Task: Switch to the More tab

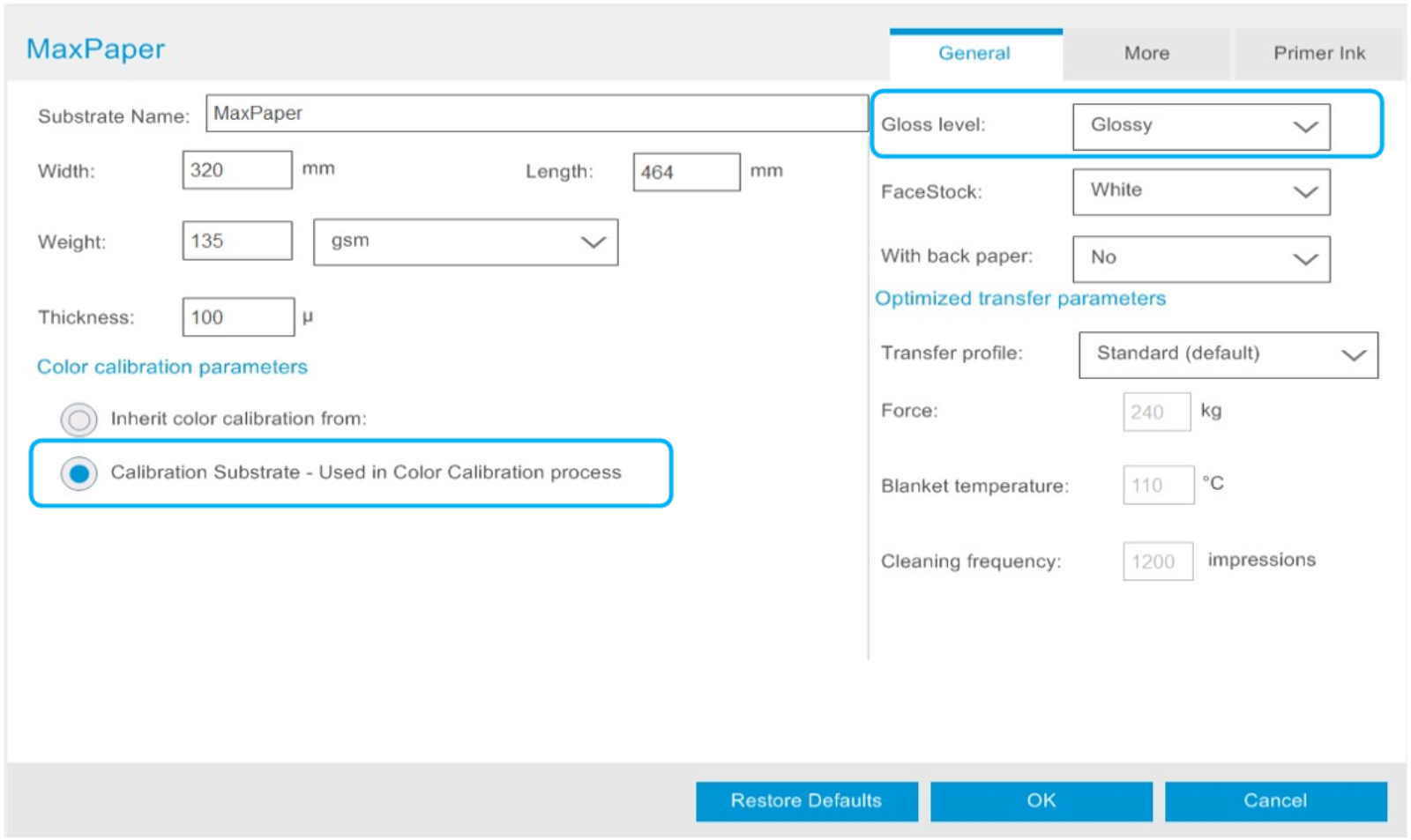Action: [1146, 53]
